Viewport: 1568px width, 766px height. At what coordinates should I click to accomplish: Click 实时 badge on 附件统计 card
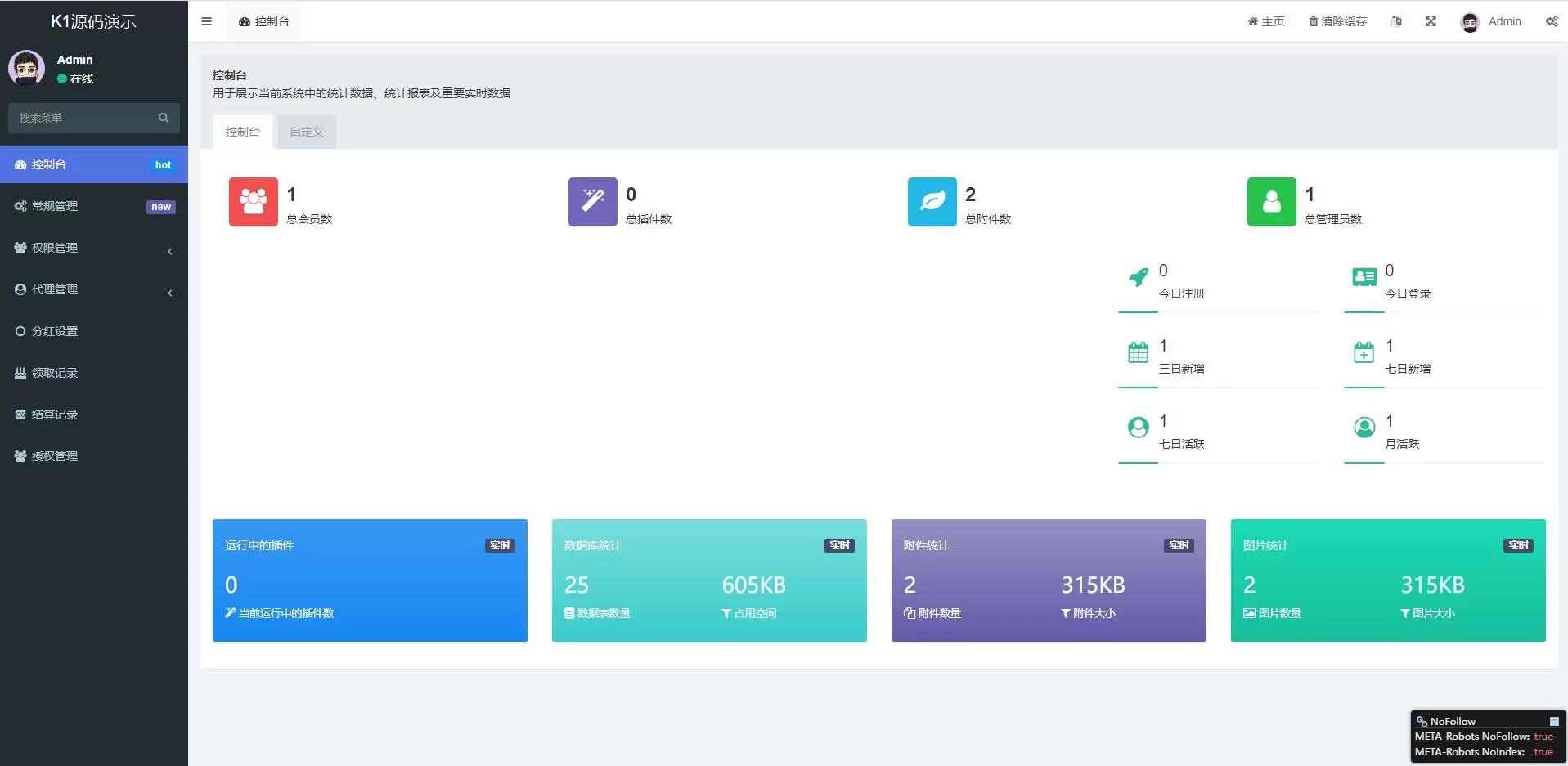coord(1179,545)
